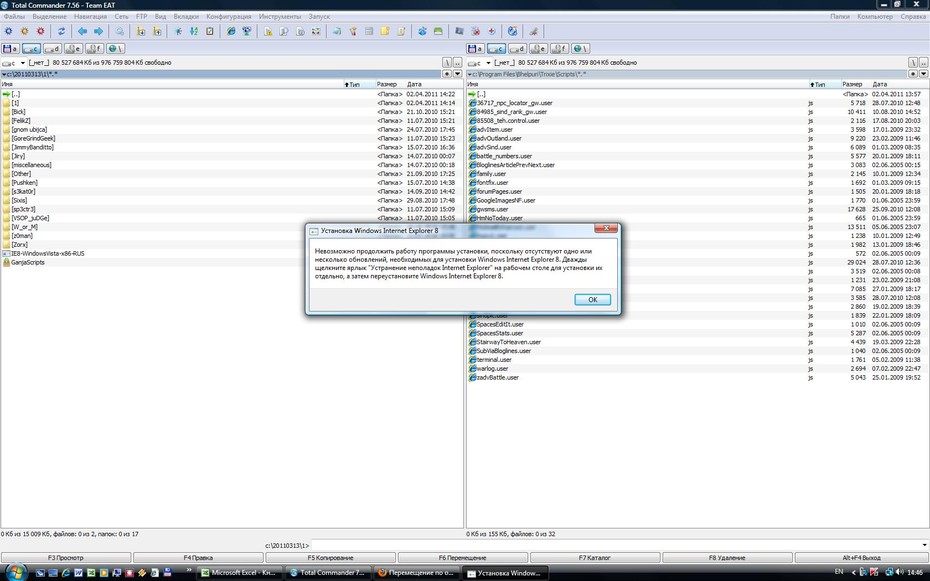
Task: Open the Конфигурация menu
Action: [229, 17]
